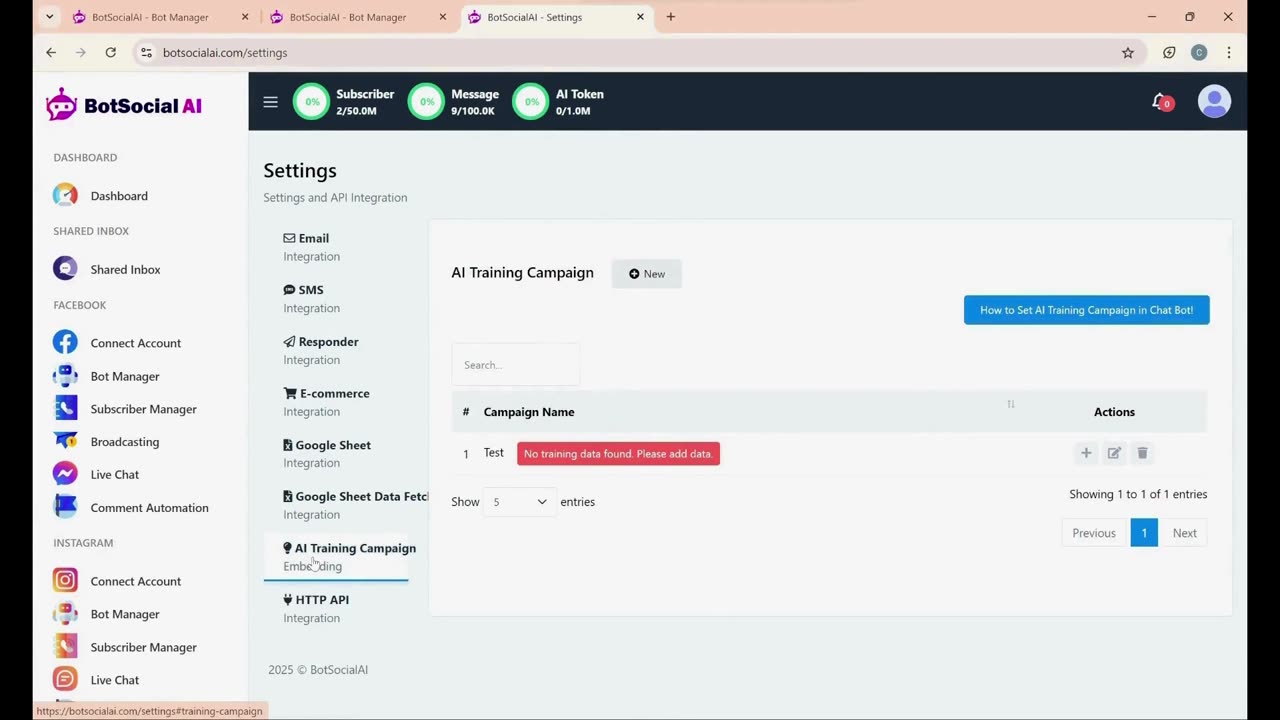Open the Shared Inbox icon
The height and width of the screenshot is (720, 1280).
pos(65,269)
